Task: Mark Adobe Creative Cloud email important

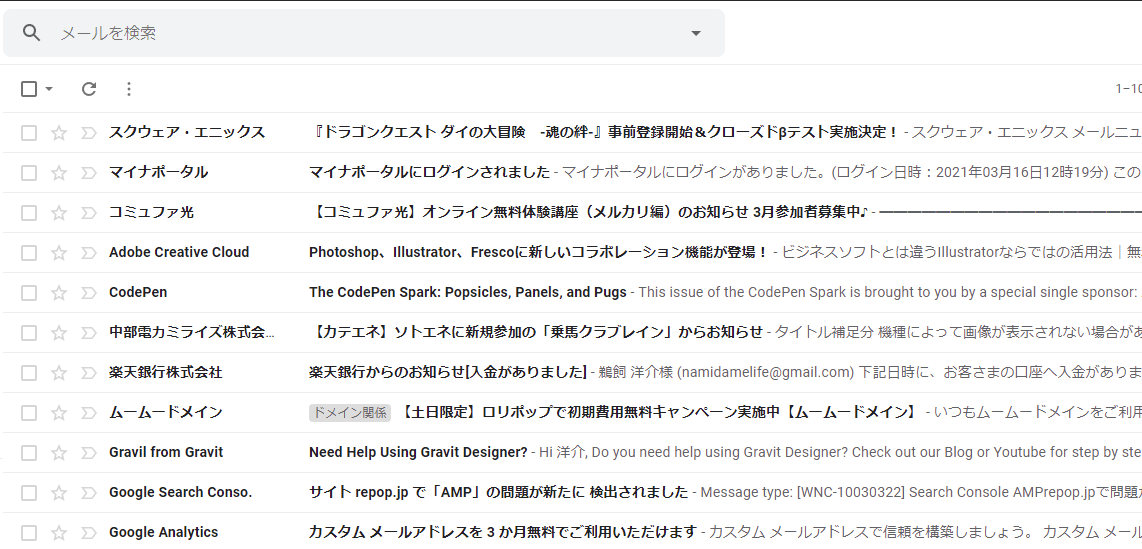Action: pyautogui.click(x=88, y=253)
